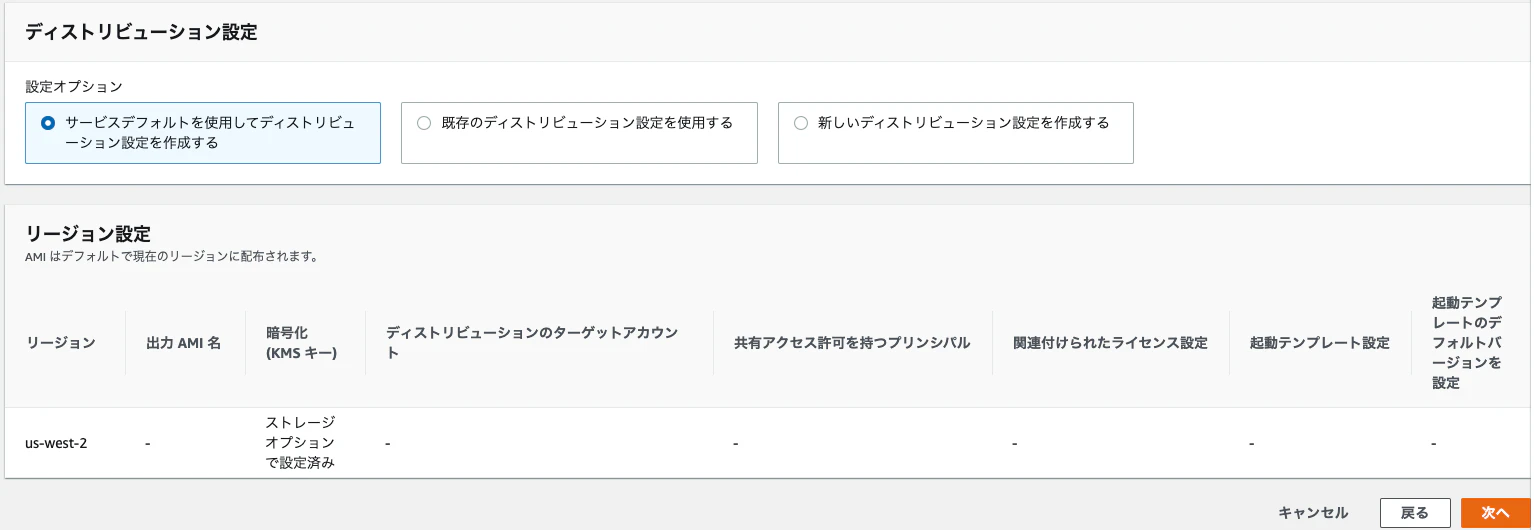Viewport: 1534px width, 530px height.
Task: Click 共有アクセス許可を持つプリンシパル column header
Action: (852, 343)
